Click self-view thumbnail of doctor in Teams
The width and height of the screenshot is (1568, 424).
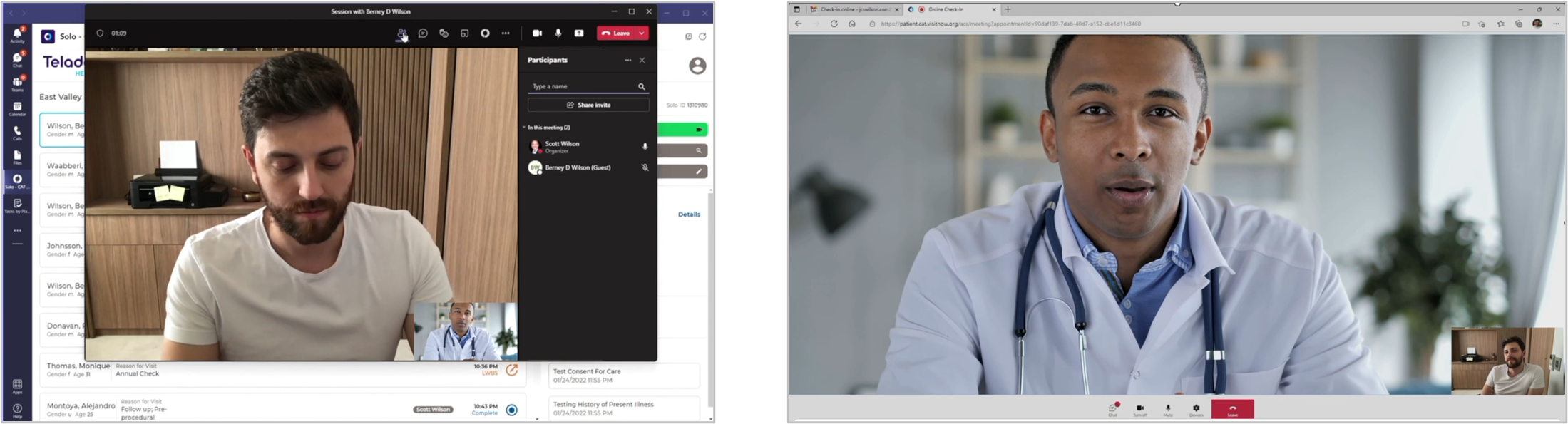465,331
